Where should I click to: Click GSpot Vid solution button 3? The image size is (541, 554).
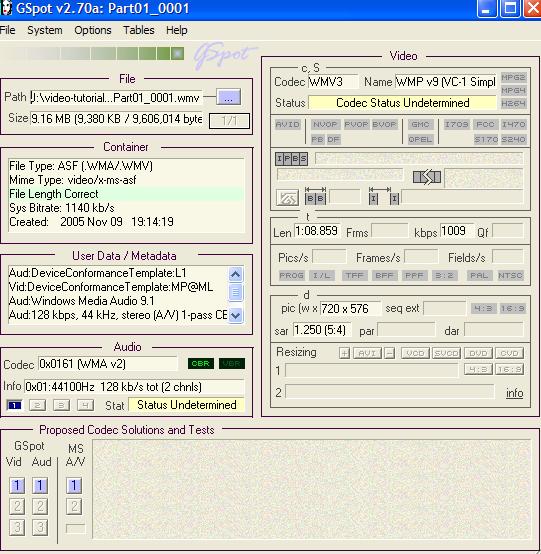17,527
